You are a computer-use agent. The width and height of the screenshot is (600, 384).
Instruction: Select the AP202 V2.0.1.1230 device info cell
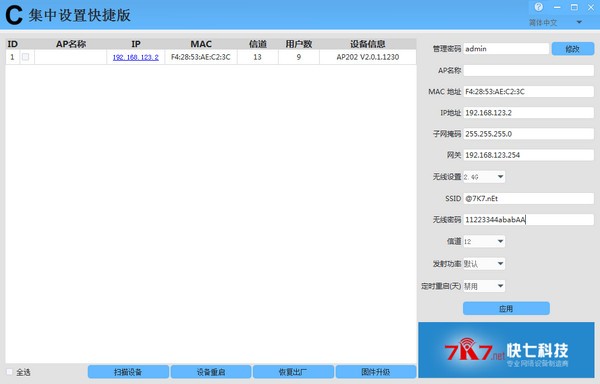tap(368, 57)
